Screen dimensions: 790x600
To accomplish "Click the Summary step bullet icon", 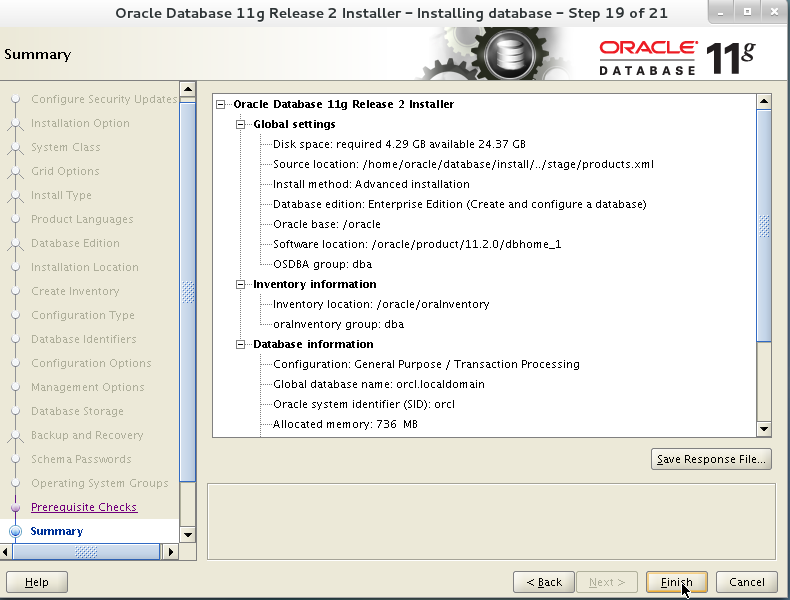I will coord(16,531).
